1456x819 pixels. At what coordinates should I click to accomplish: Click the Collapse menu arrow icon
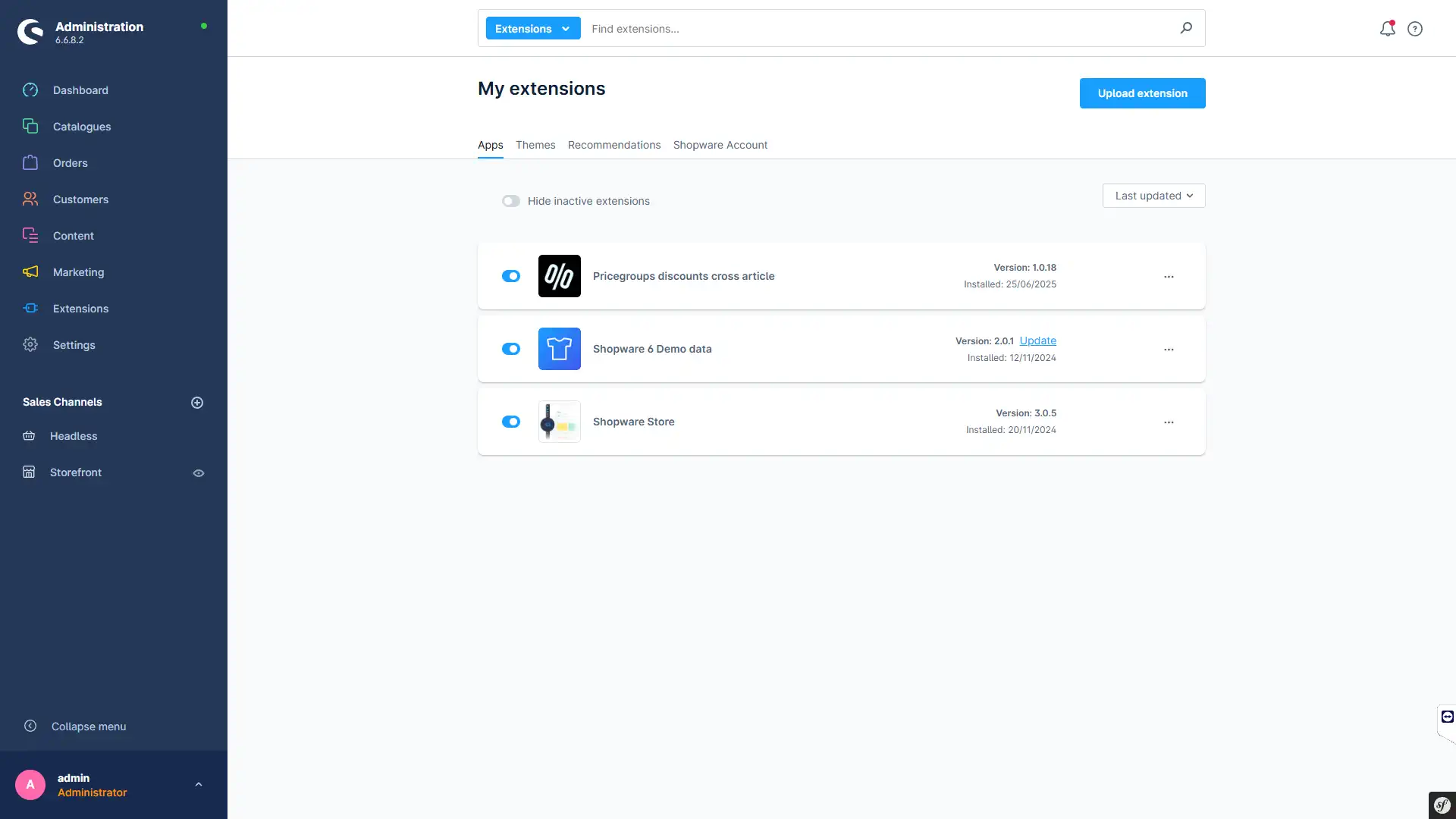(x=30, y=726)
